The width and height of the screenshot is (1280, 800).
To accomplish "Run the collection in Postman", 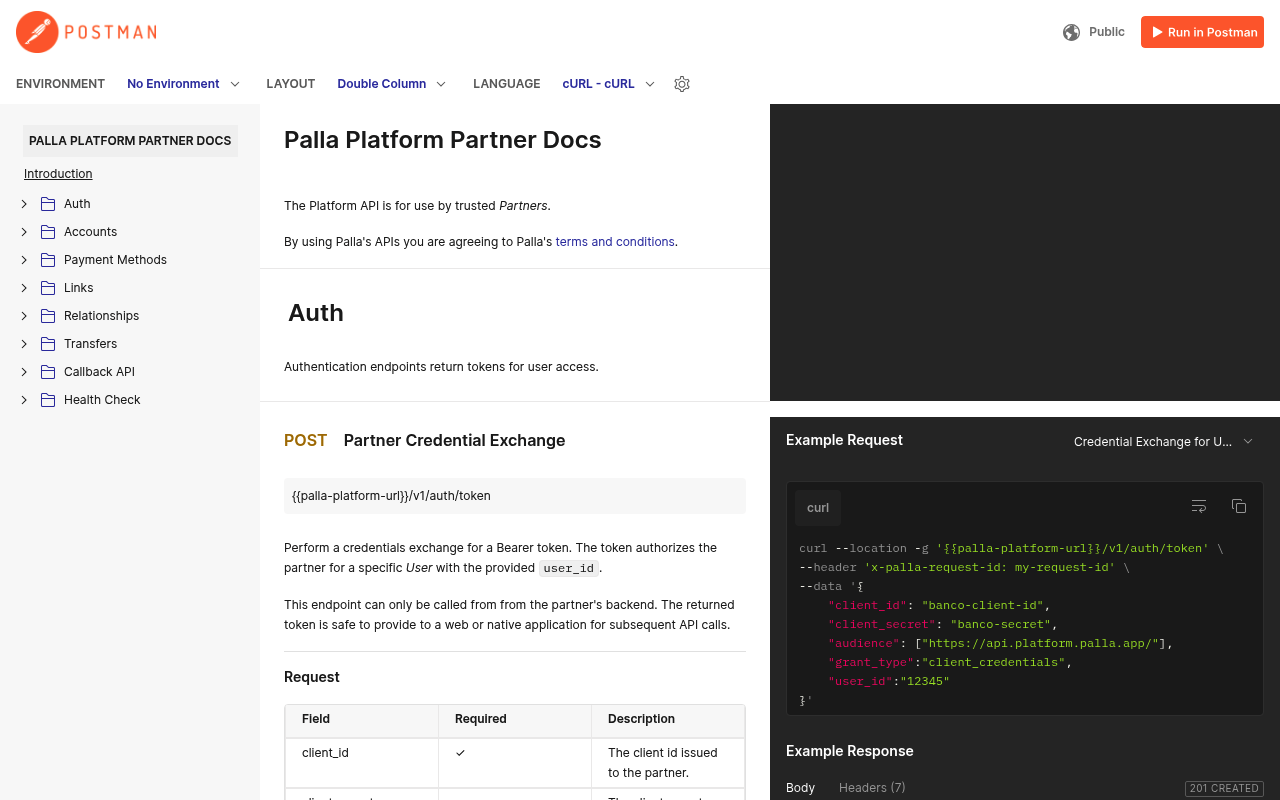I will 1202,32.
